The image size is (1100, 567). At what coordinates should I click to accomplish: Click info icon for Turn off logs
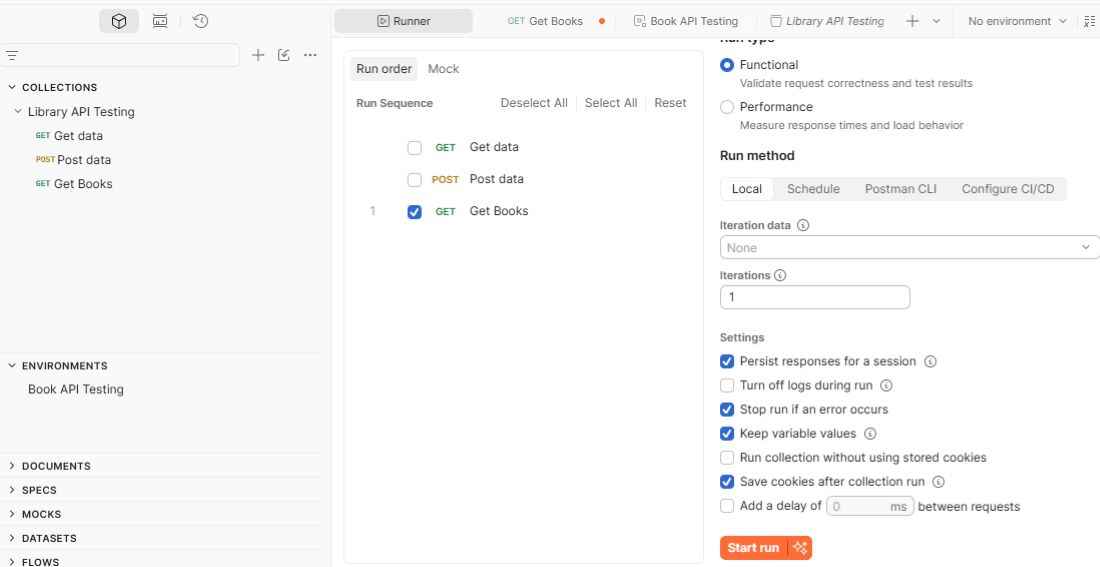click(886, 385)
